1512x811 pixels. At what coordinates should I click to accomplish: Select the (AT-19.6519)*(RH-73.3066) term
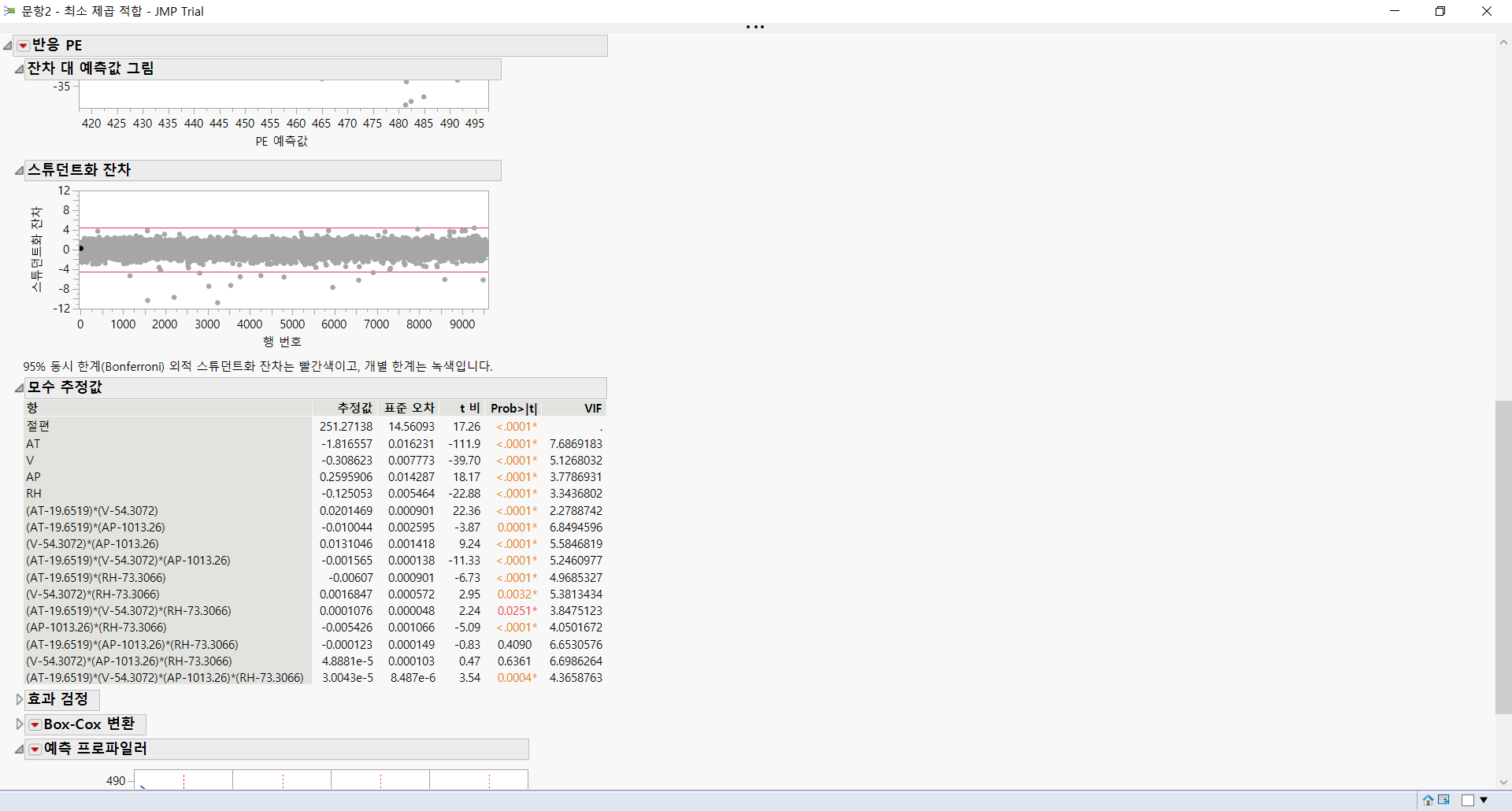96,578
